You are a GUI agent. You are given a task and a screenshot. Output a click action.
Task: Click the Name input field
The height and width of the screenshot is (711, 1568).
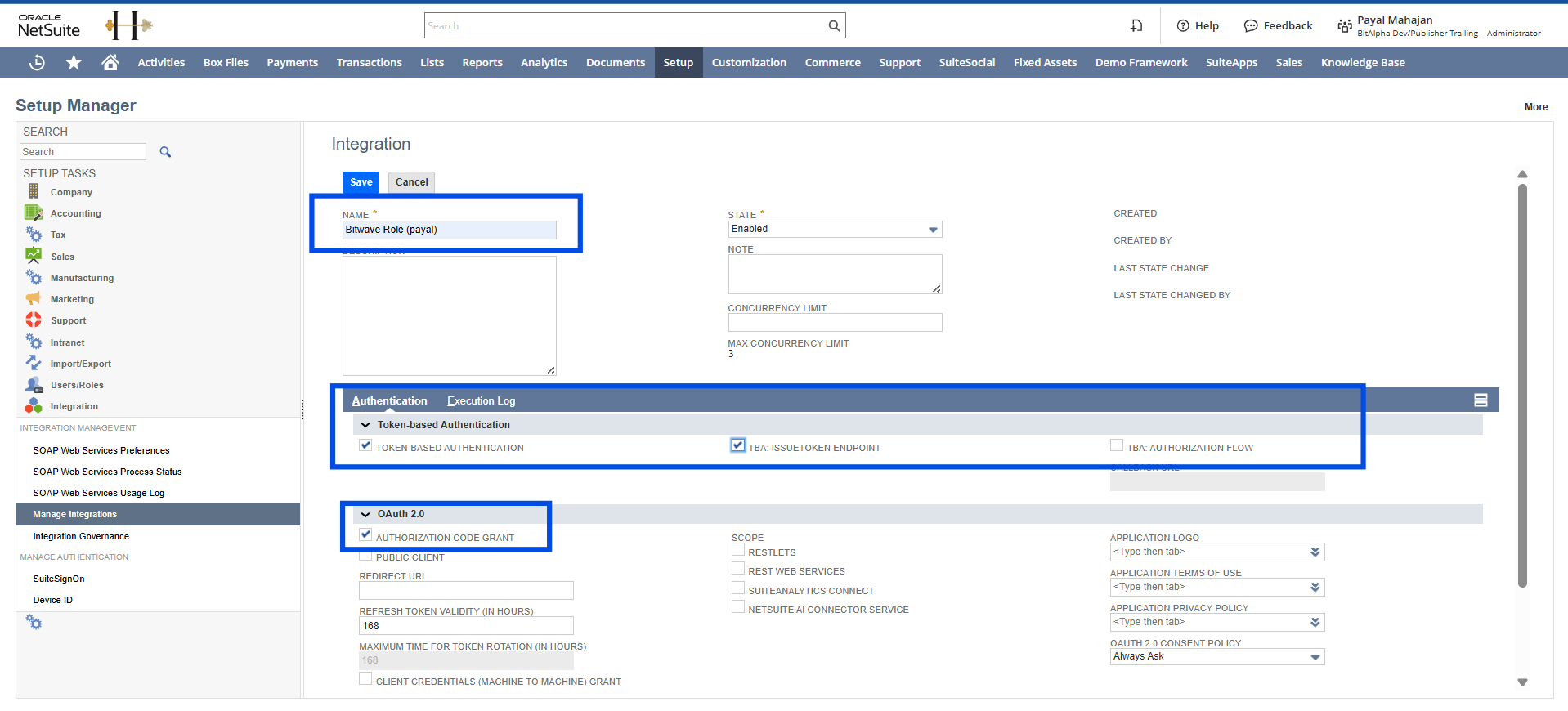(449, 230)
